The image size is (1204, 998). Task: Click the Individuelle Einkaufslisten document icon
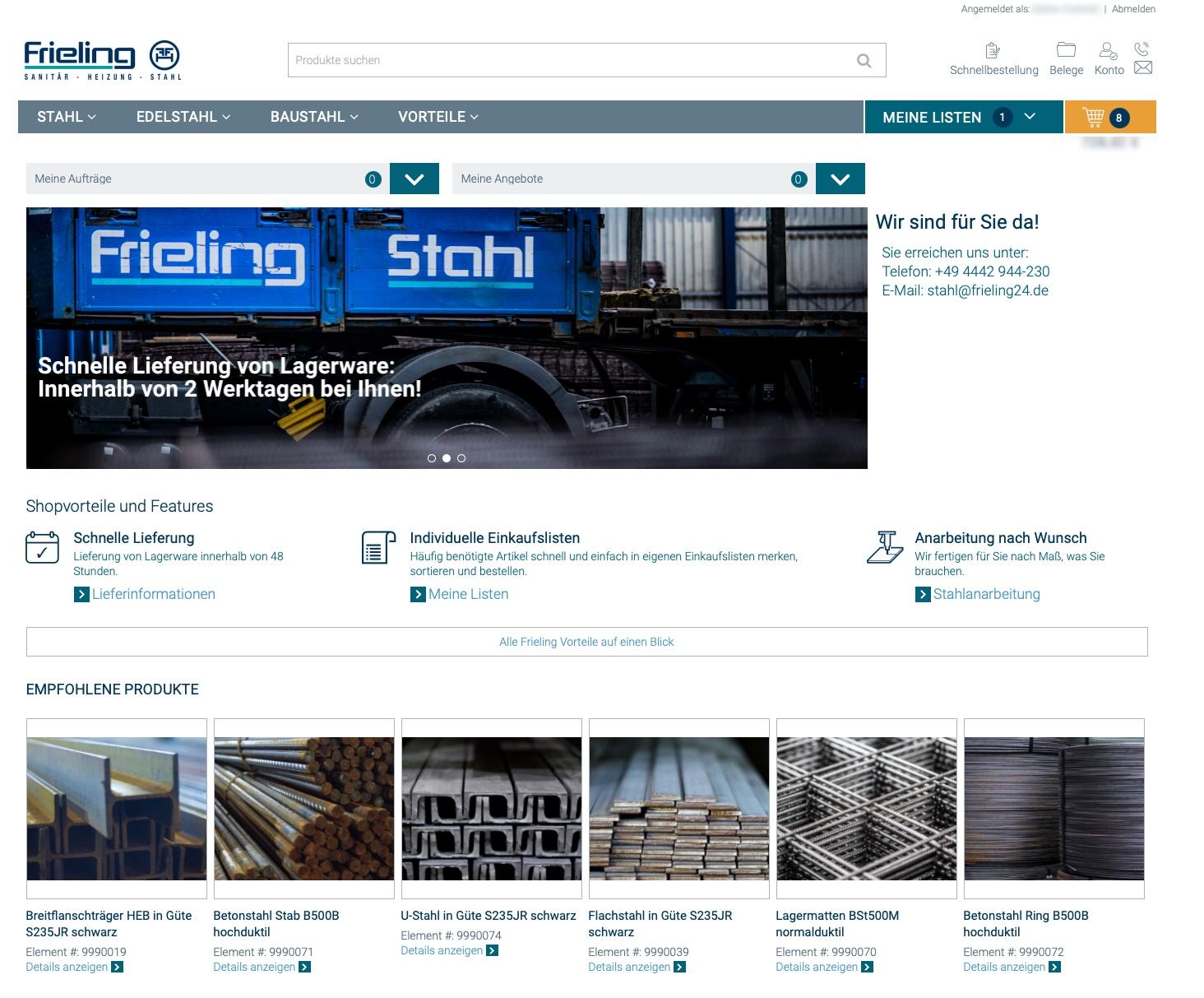378,547
